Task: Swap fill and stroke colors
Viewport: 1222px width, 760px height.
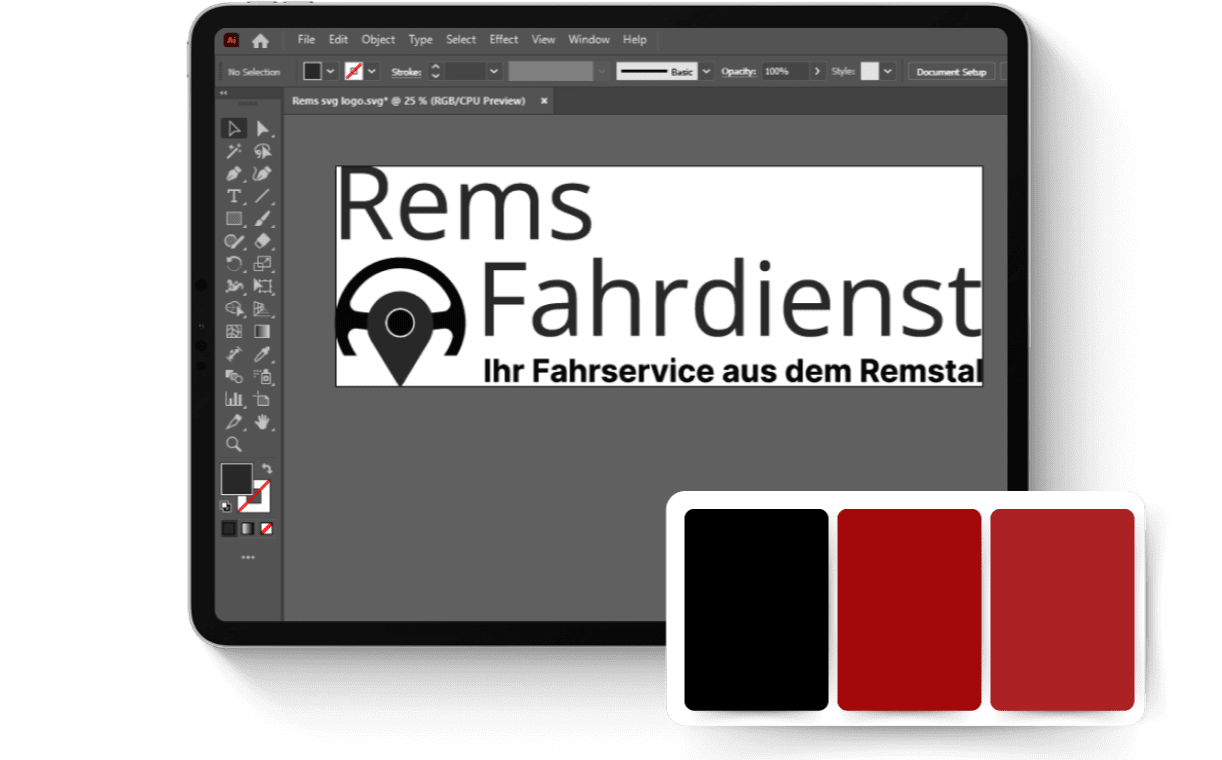Action: click(267, 468)
